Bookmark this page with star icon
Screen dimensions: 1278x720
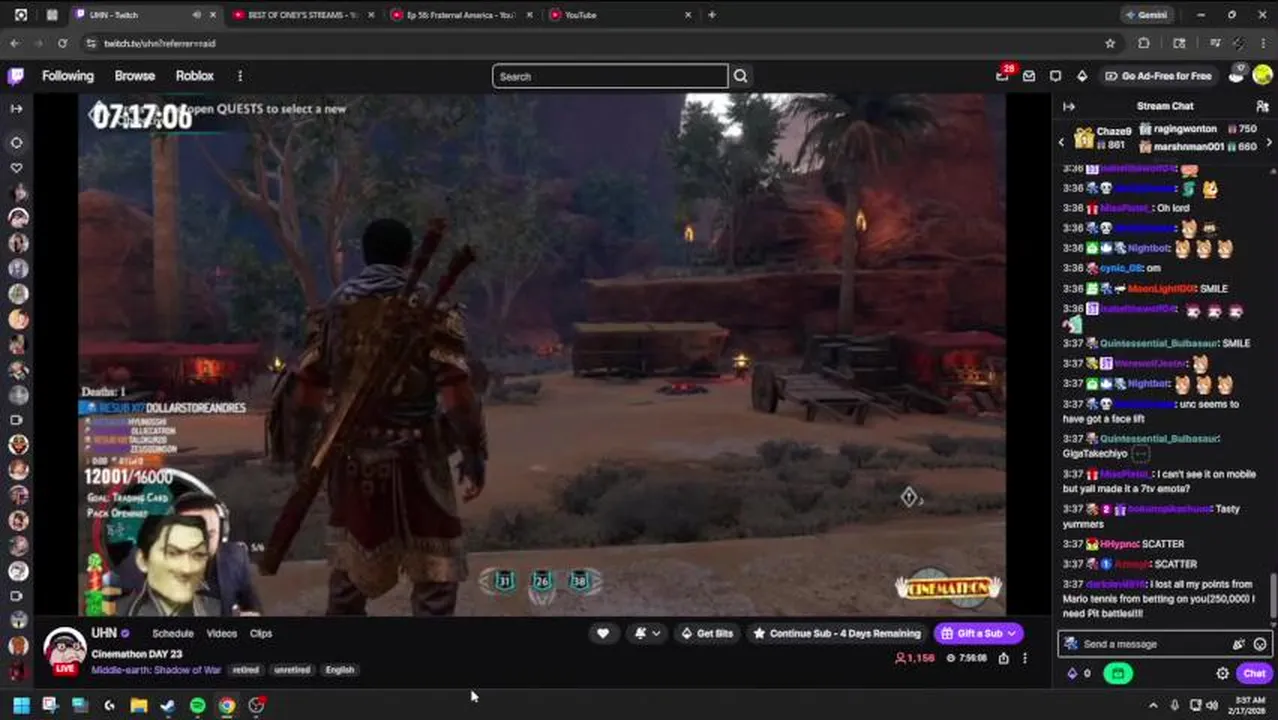(x=1110, y=43)
